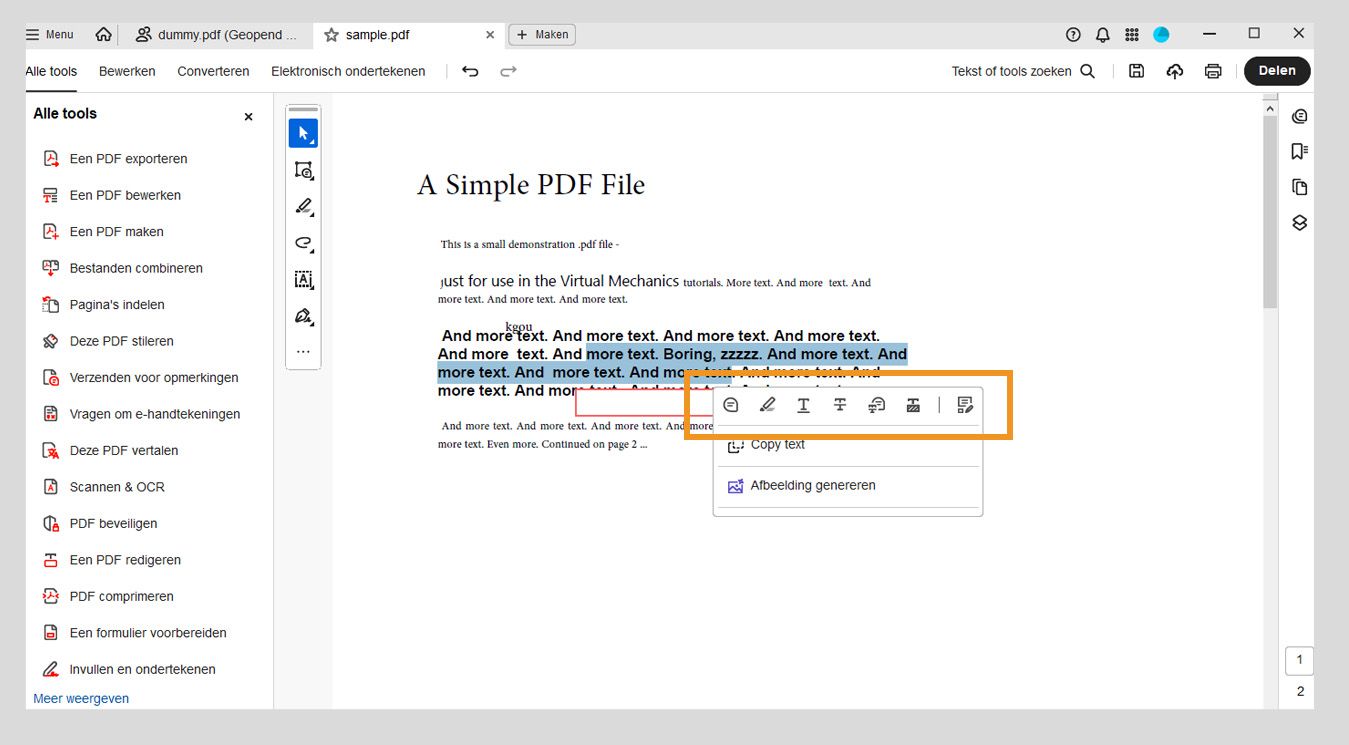Screen dimensions: 1349x745
Task: Click the edit text icon in popup toolbar
Action: point(965,405)
